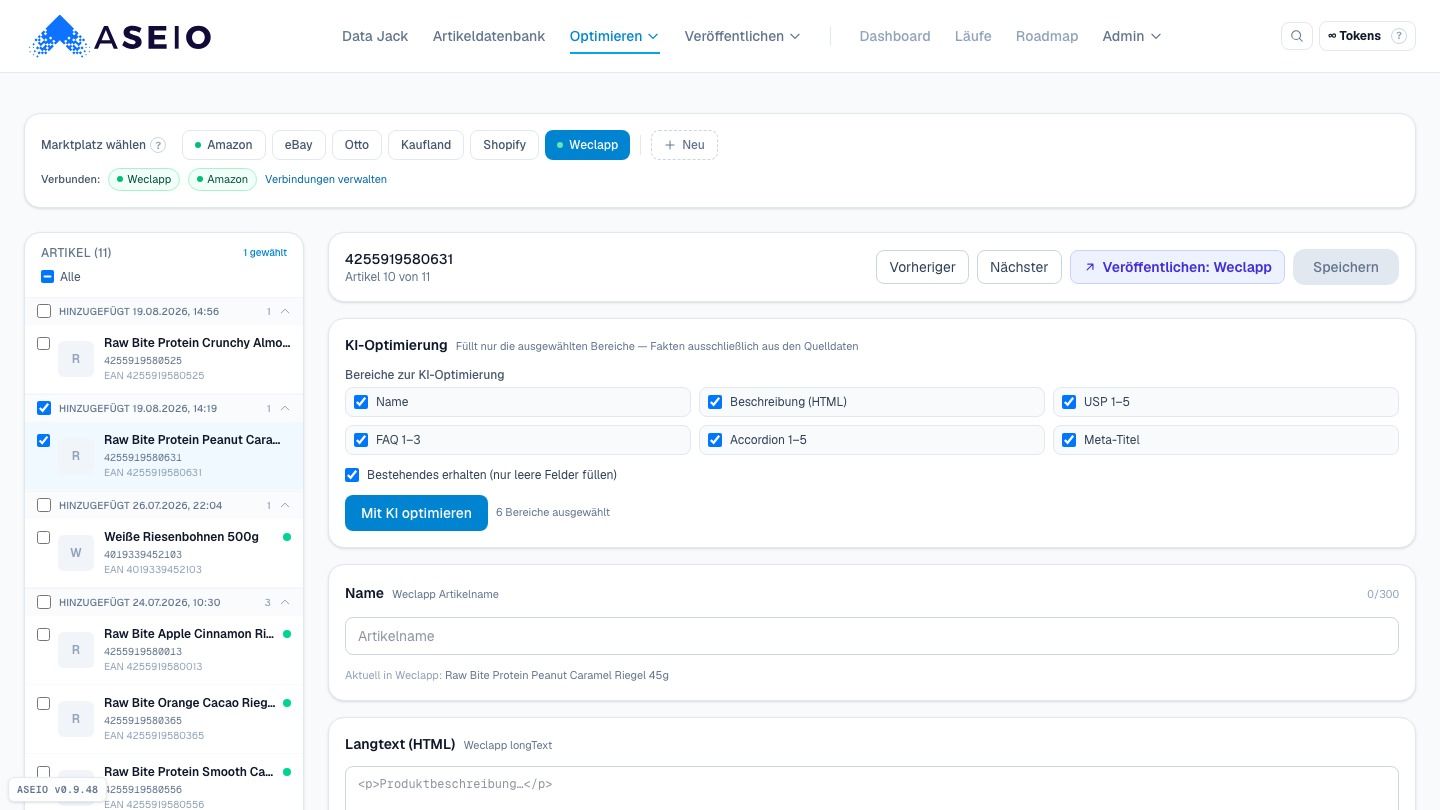Collapse group Hinzugefügt 24.07.2026, 10:30
The image size is (1440, 810).
(285, 602)
